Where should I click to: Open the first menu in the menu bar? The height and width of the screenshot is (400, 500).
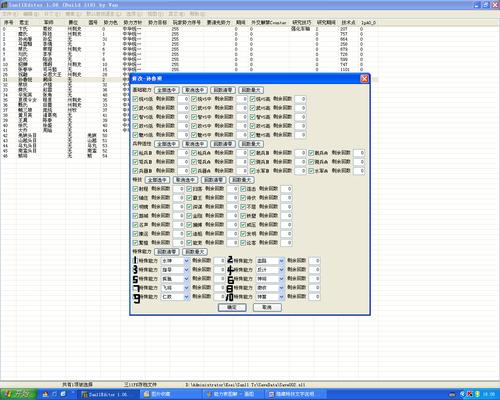(x=10, y=14)
